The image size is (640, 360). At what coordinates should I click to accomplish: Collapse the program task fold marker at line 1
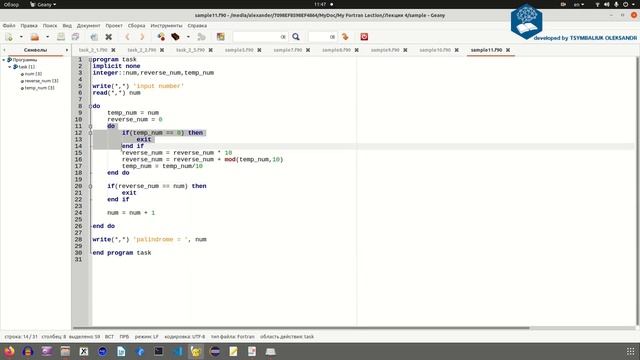click(90, 60)
